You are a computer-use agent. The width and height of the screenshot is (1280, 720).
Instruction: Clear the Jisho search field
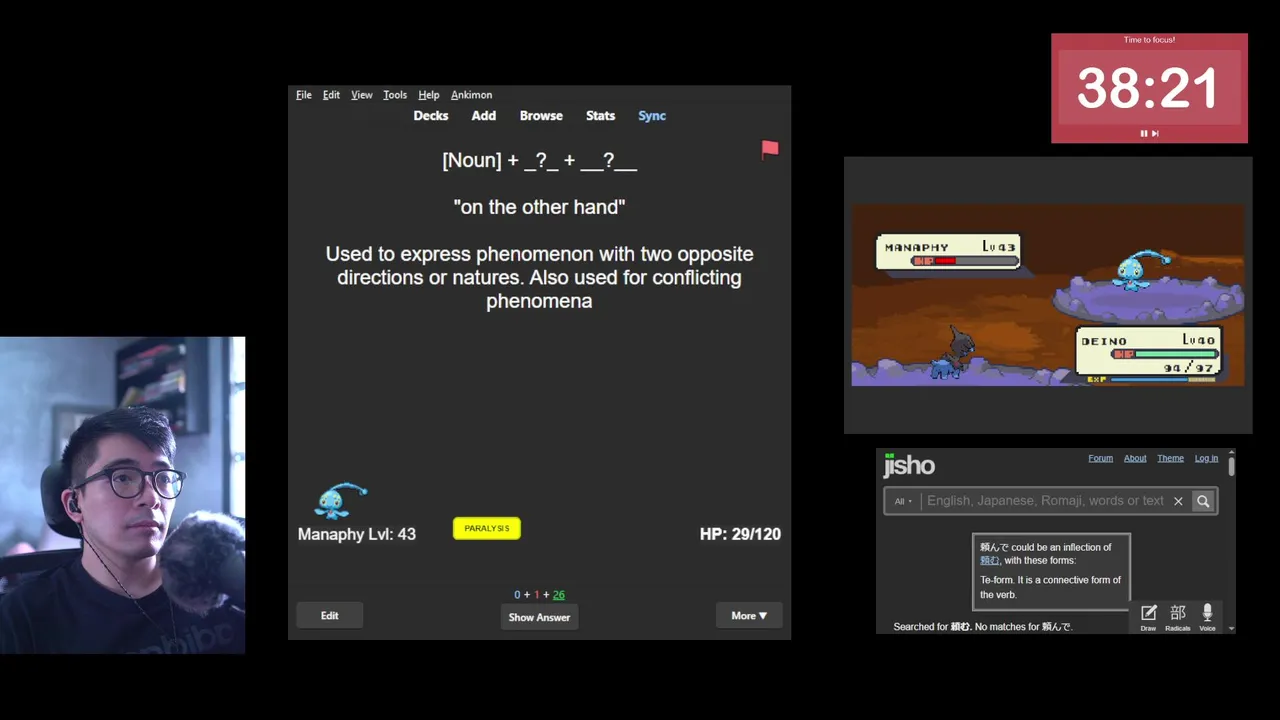[1178, 501]
